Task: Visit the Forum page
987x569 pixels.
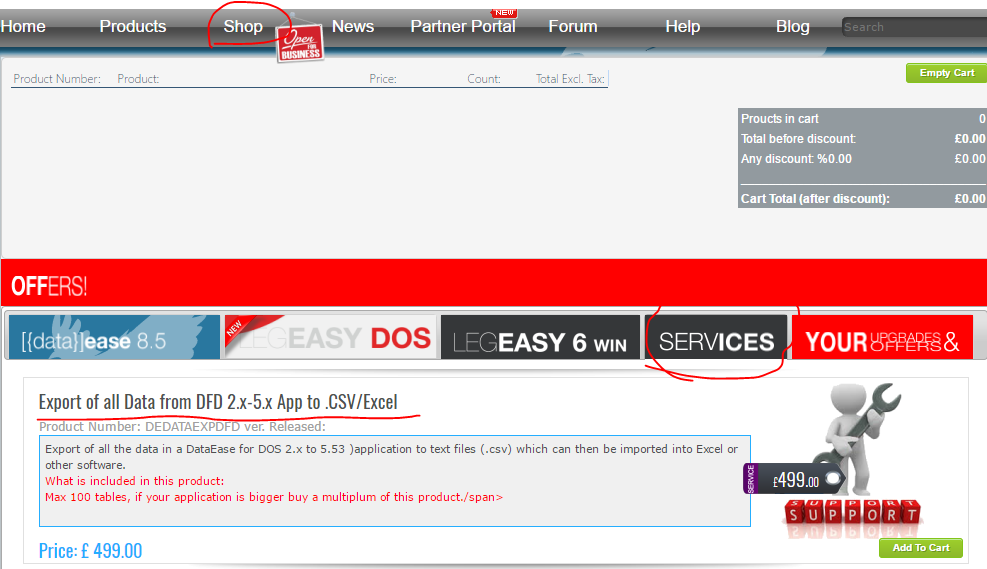Action: click(573, 26)
